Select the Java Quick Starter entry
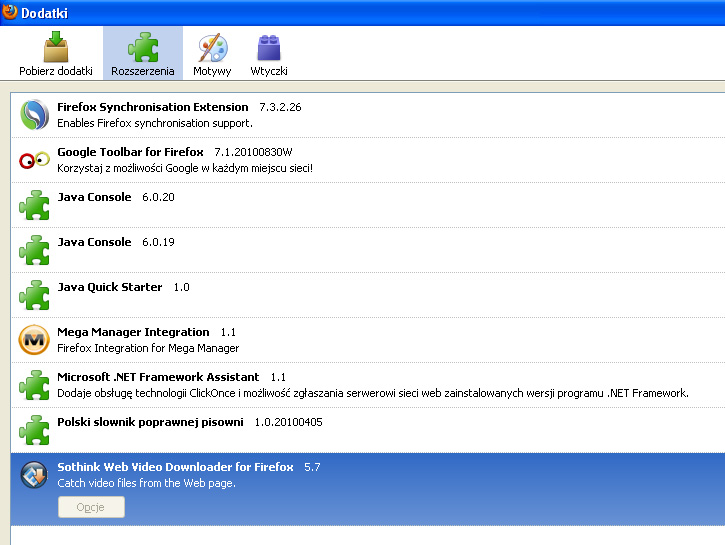The width and height of the screenshot is (725, 545). 110,287
